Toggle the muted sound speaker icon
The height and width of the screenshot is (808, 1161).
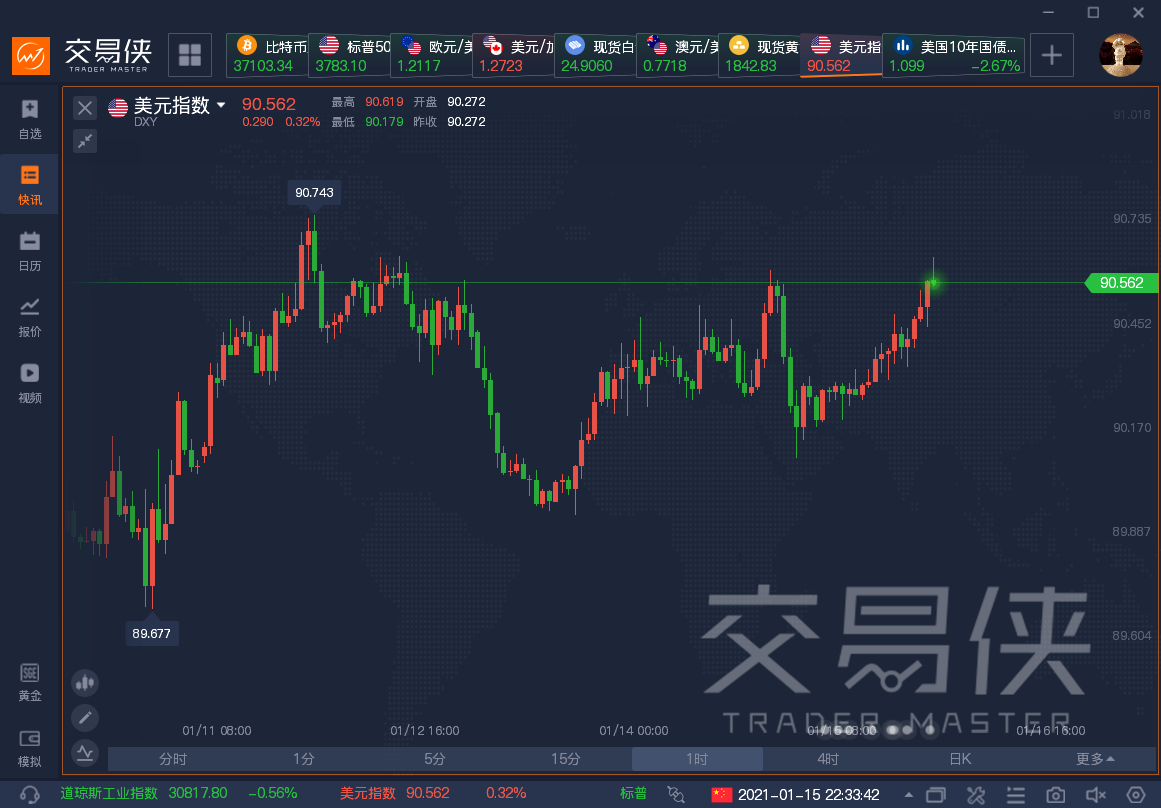pyautogui.click(x=1096, y=795)
